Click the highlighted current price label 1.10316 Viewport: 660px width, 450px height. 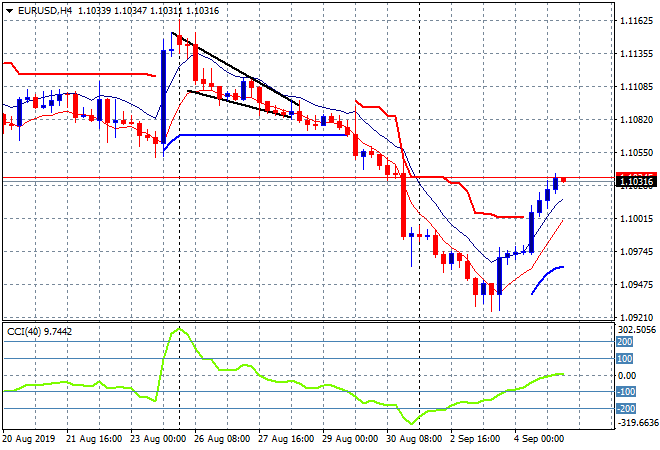[x=638, y=182]
